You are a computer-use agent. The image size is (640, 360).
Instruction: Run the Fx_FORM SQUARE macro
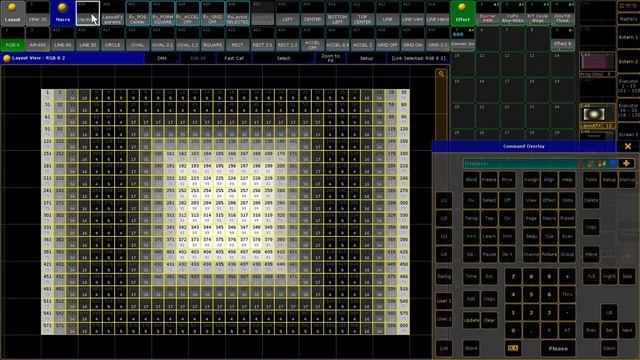162,13
